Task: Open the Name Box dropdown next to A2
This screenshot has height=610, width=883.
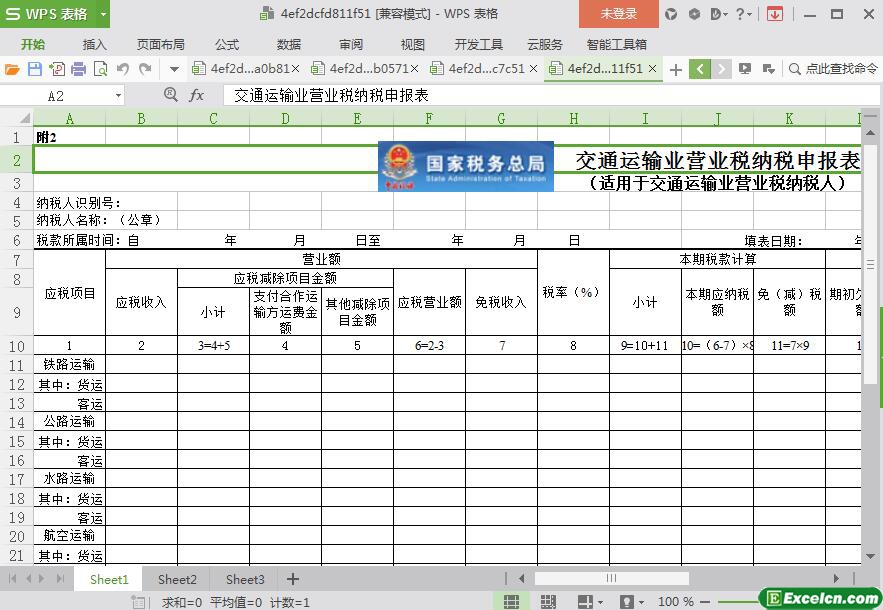Action: pyautogui.click(x=118, y=96)
